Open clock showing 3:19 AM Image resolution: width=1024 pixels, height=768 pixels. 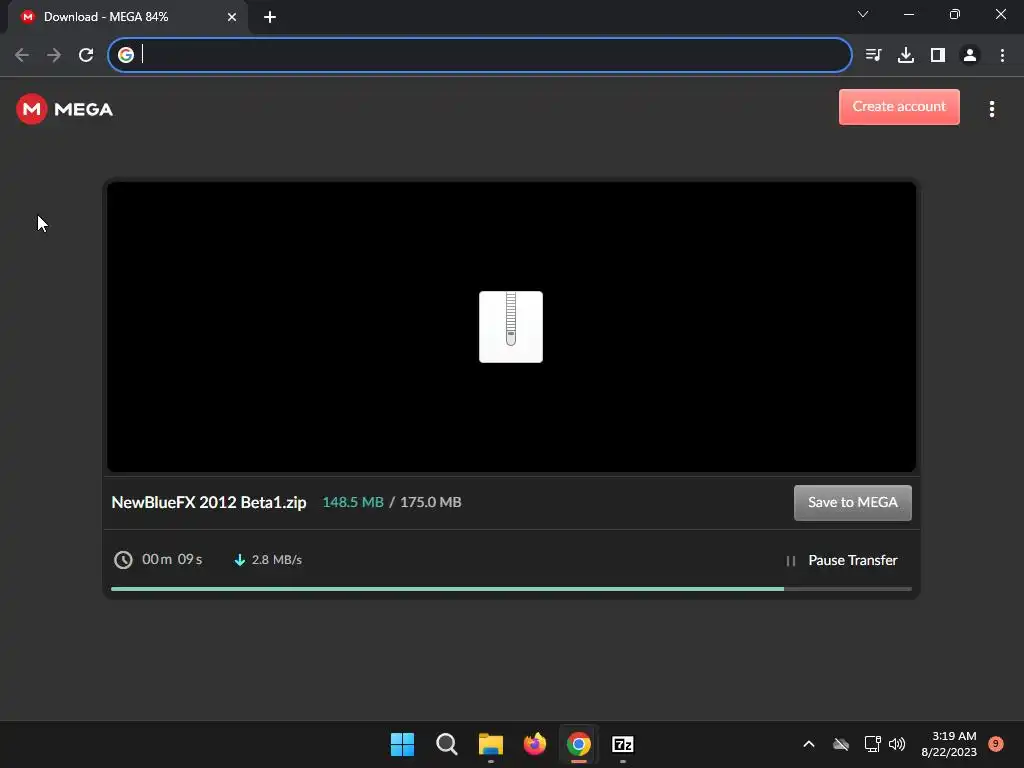click(949, 744)
